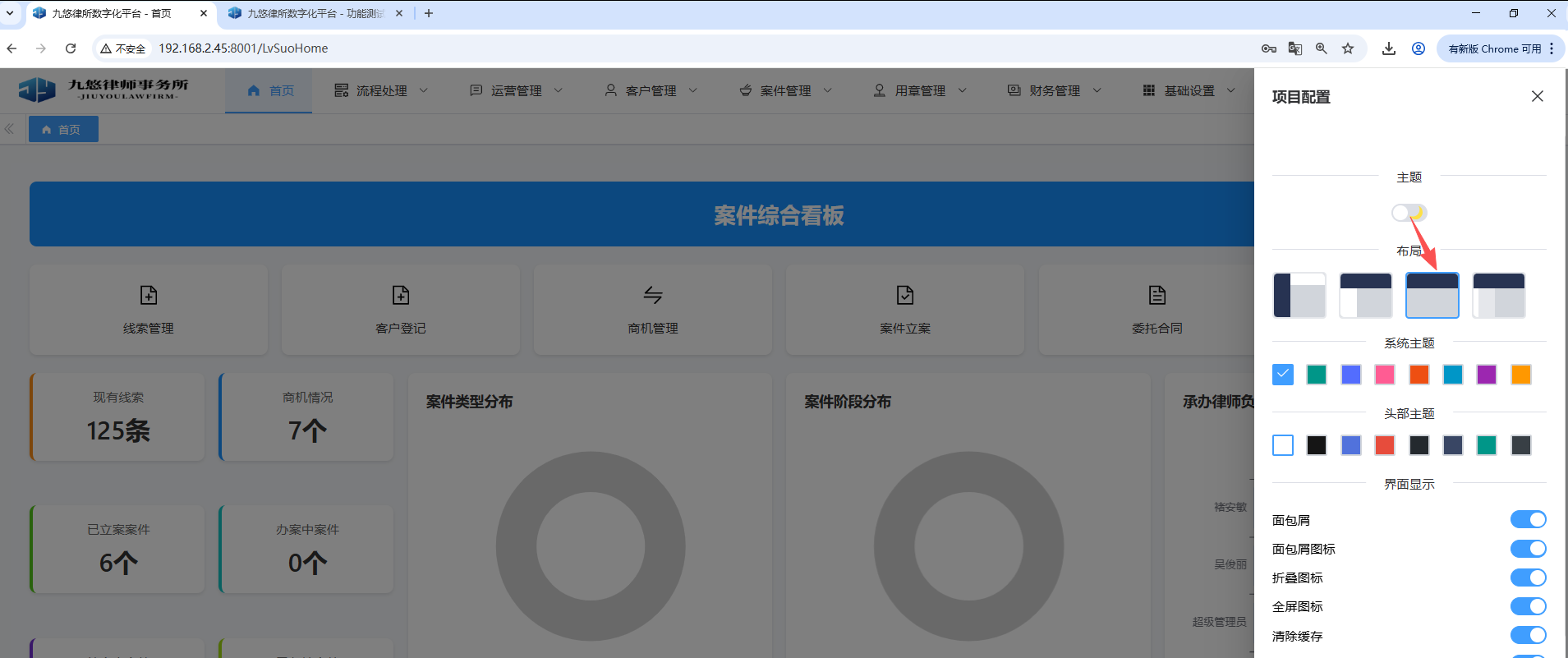
Task: Select the 首页 navigation menu item
Action: pos(269,90)
